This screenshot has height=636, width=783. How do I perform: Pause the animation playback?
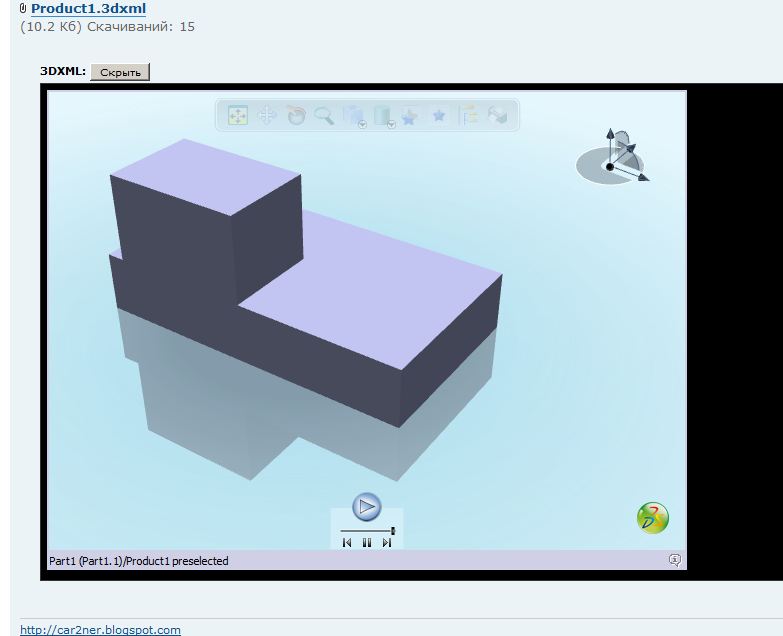(x=367, y=543)
